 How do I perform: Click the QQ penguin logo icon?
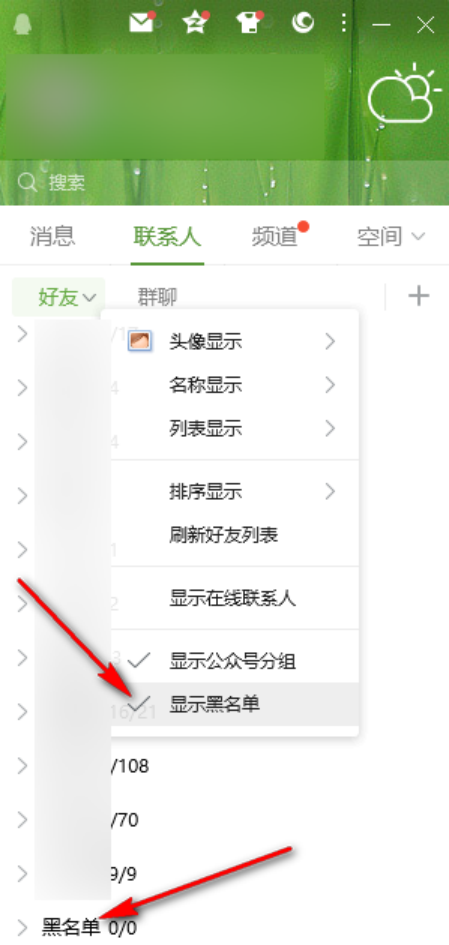coord(23,25)
